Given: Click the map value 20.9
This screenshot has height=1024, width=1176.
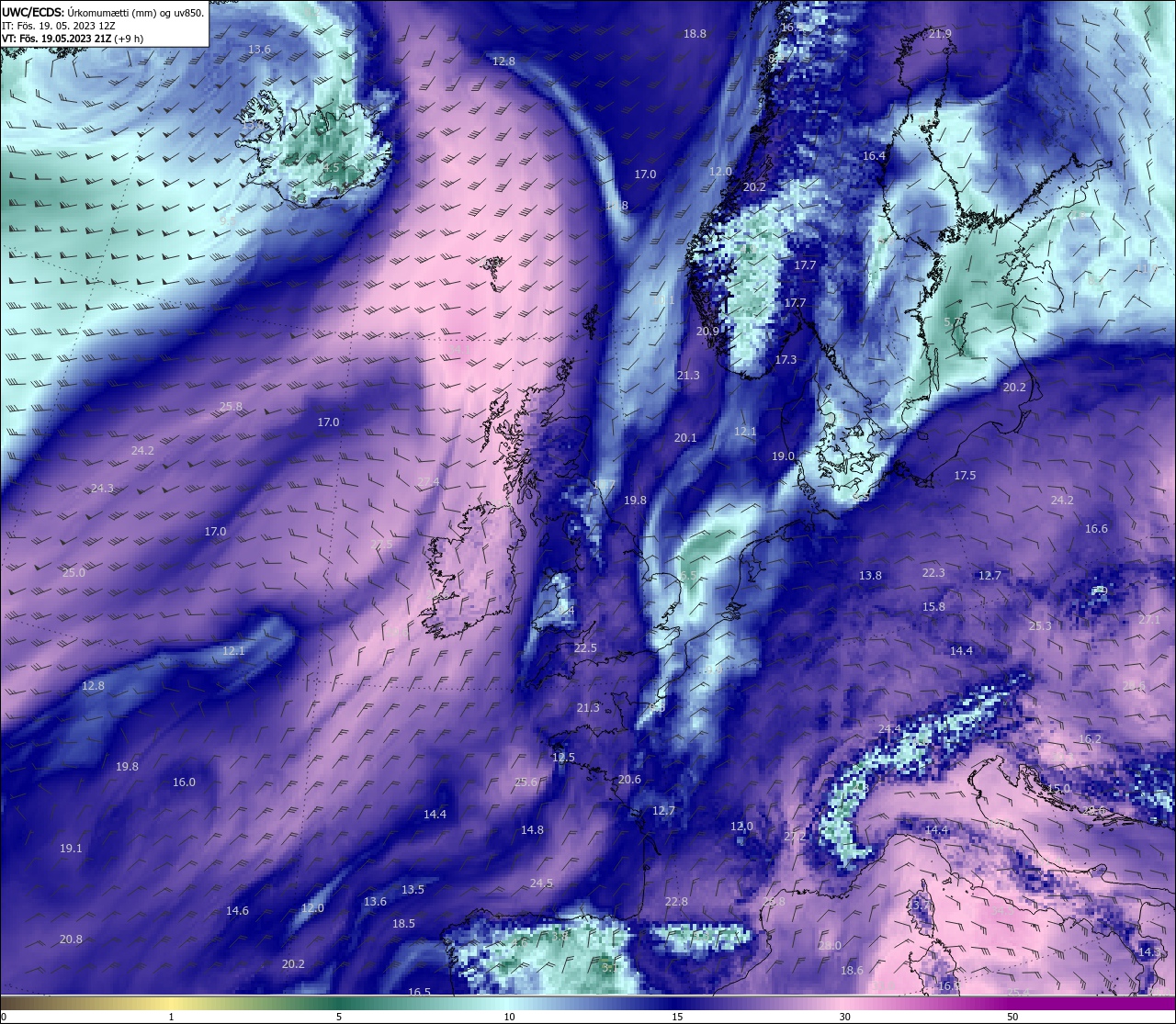Looking at the screenshot, I should (x=707, y=332).
